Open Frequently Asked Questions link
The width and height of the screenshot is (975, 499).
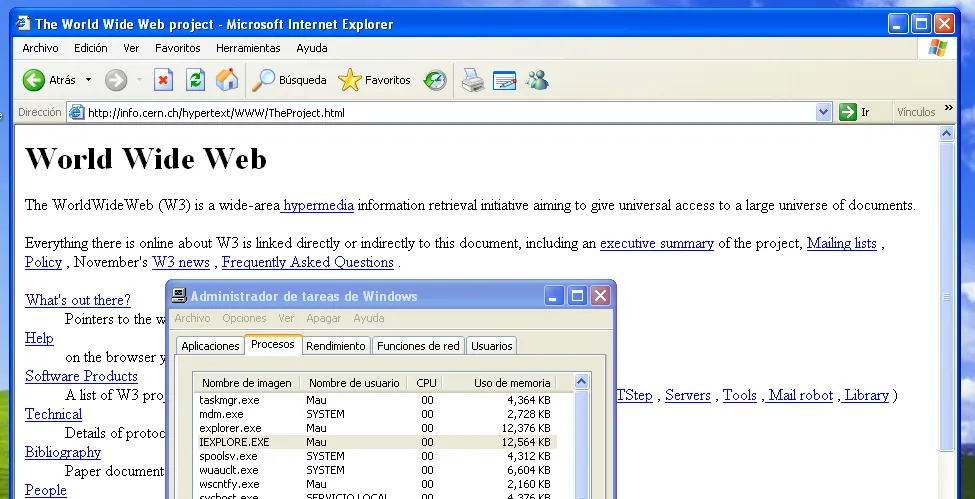pyautogui.click(x=308, y=263)
